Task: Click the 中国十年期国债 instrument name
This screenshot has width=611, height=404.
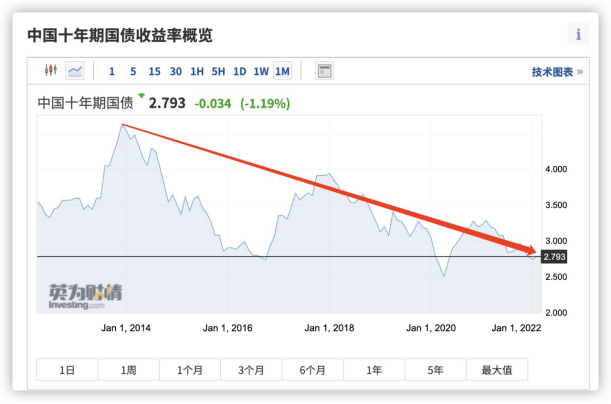Action: click(85, 103)
